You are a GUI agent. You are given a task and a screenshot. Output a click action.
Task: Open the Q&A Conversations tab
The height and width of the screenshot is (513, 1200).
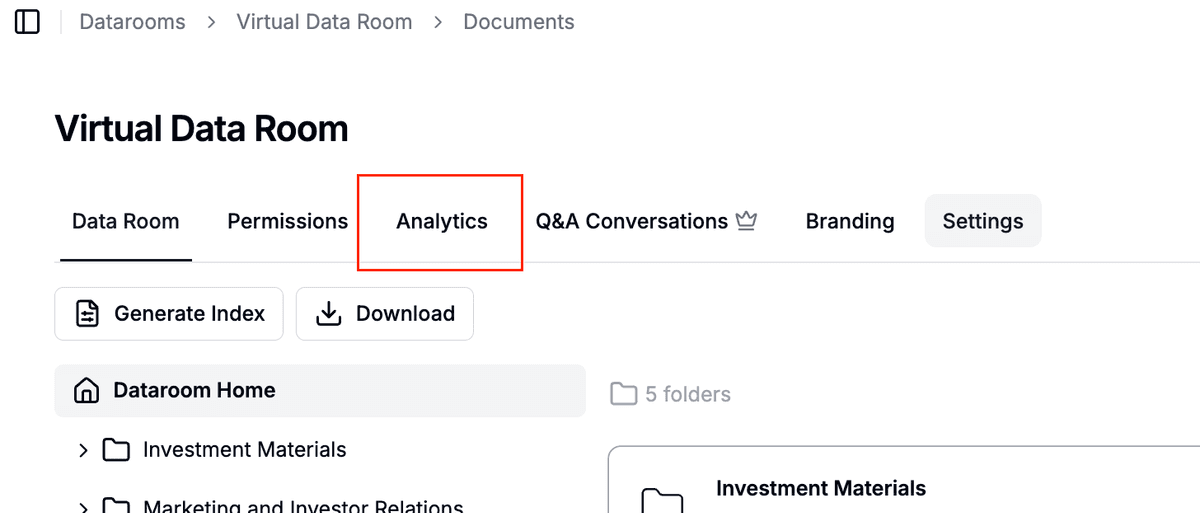[631, 221]
